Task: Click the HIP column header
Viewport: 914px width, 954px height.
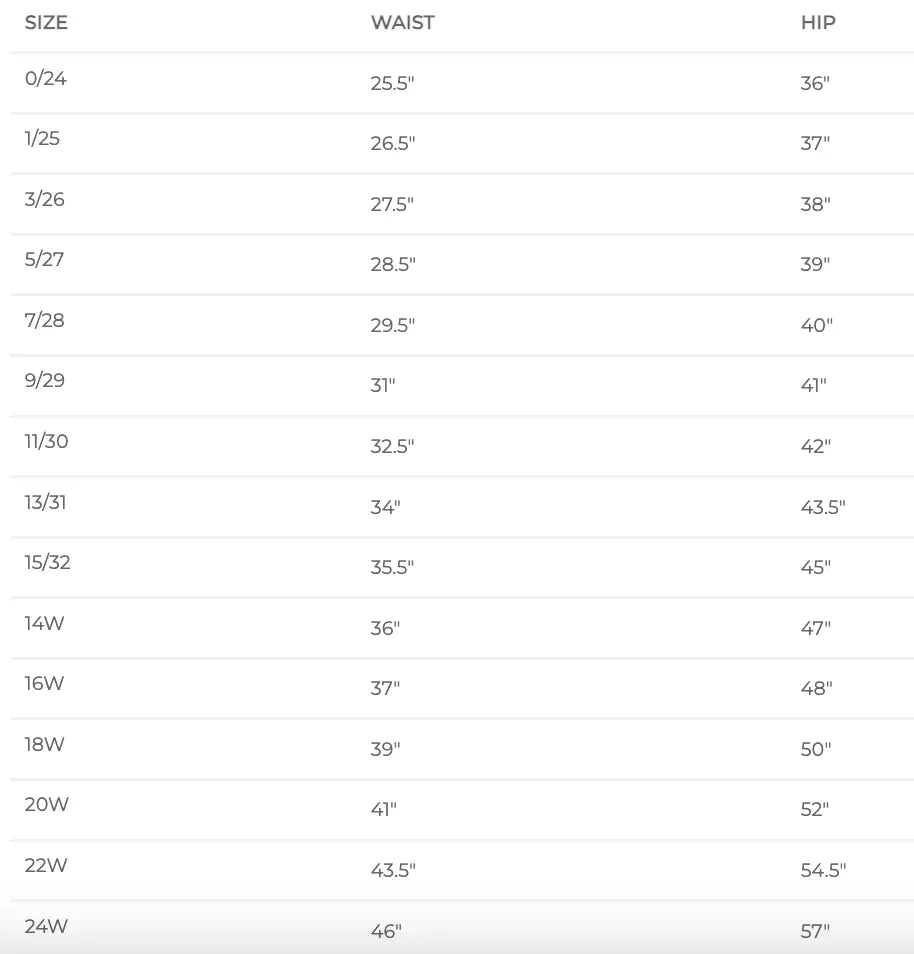Action: pos(818,22)
